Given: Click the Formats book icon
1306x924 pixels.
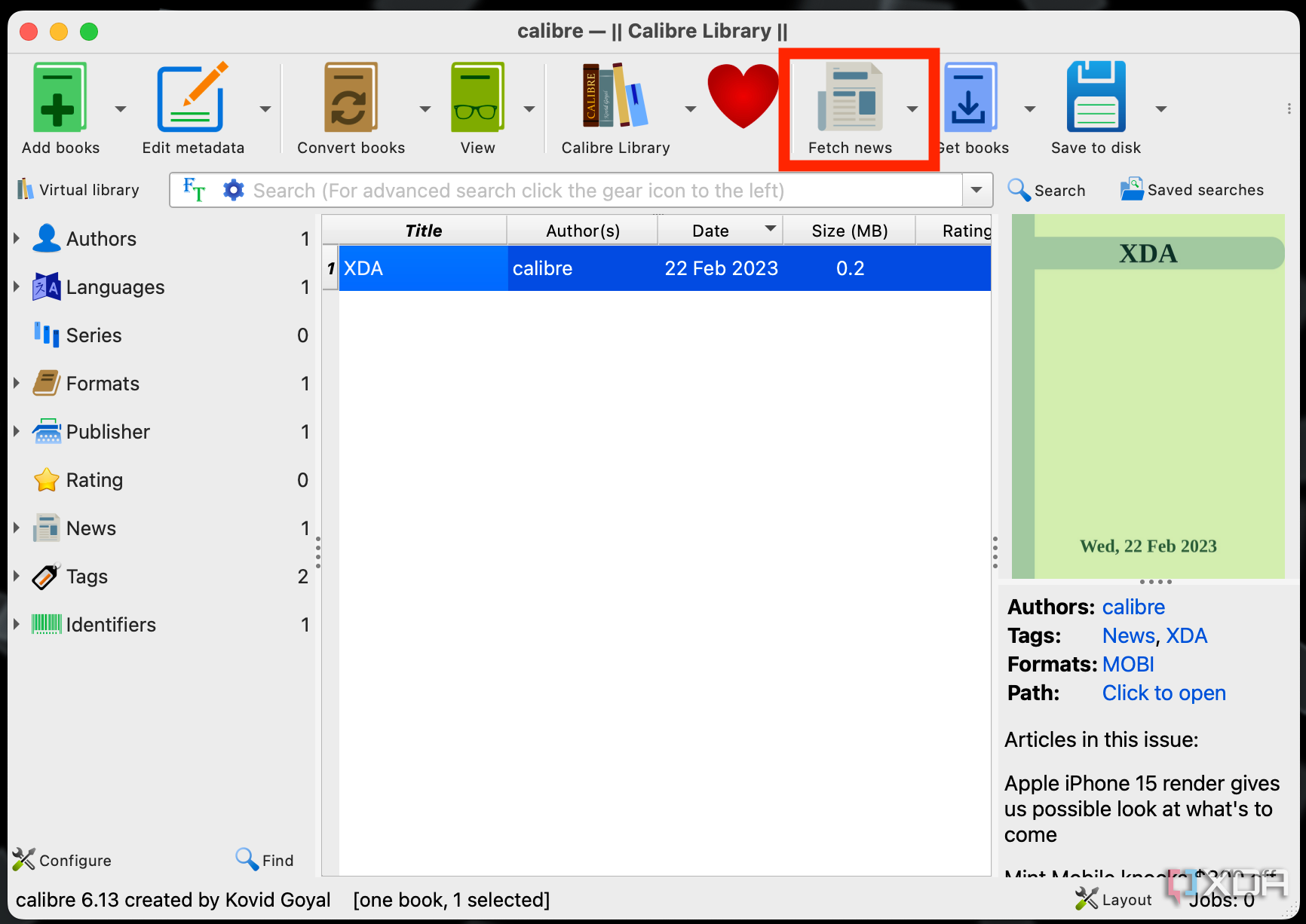Looking at the screenshot, I should [47, 383].
